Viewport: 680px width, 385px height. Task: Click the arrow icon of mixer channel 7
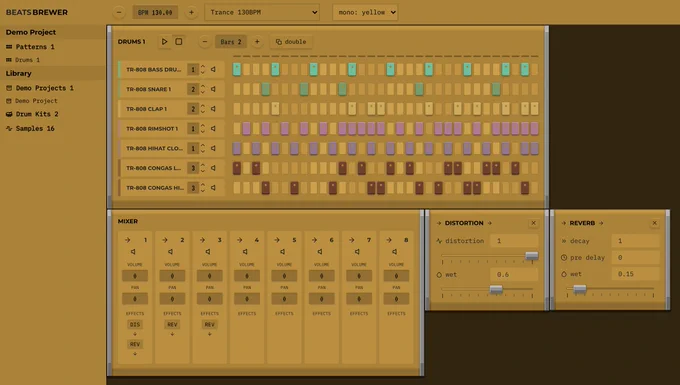(351, 240)
